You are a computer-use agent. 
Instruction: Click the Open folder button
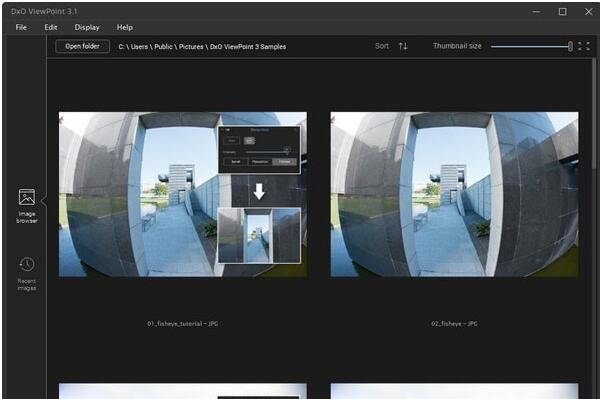click(82, 46)
